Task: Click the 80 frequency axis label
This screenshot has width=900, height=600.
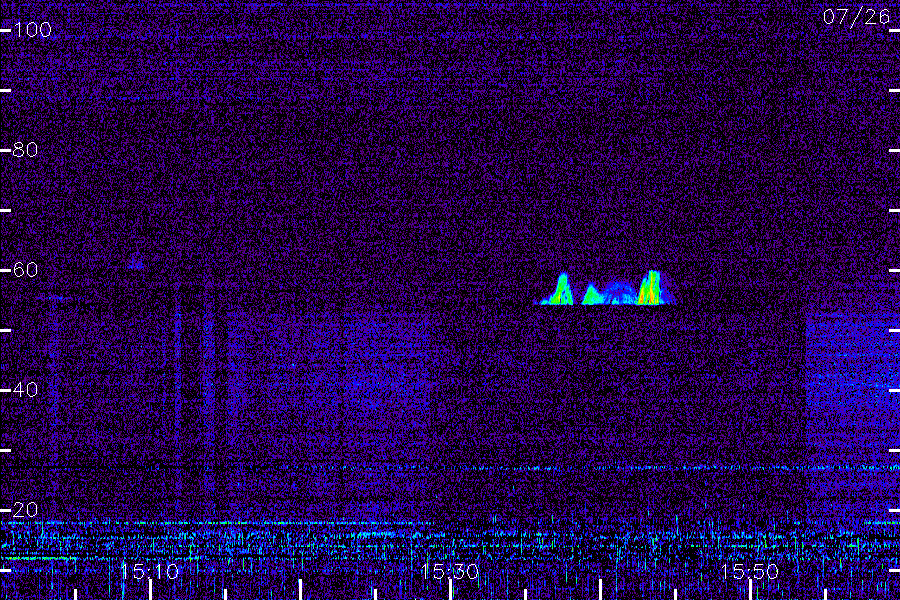Action: [x=25, y=150]
